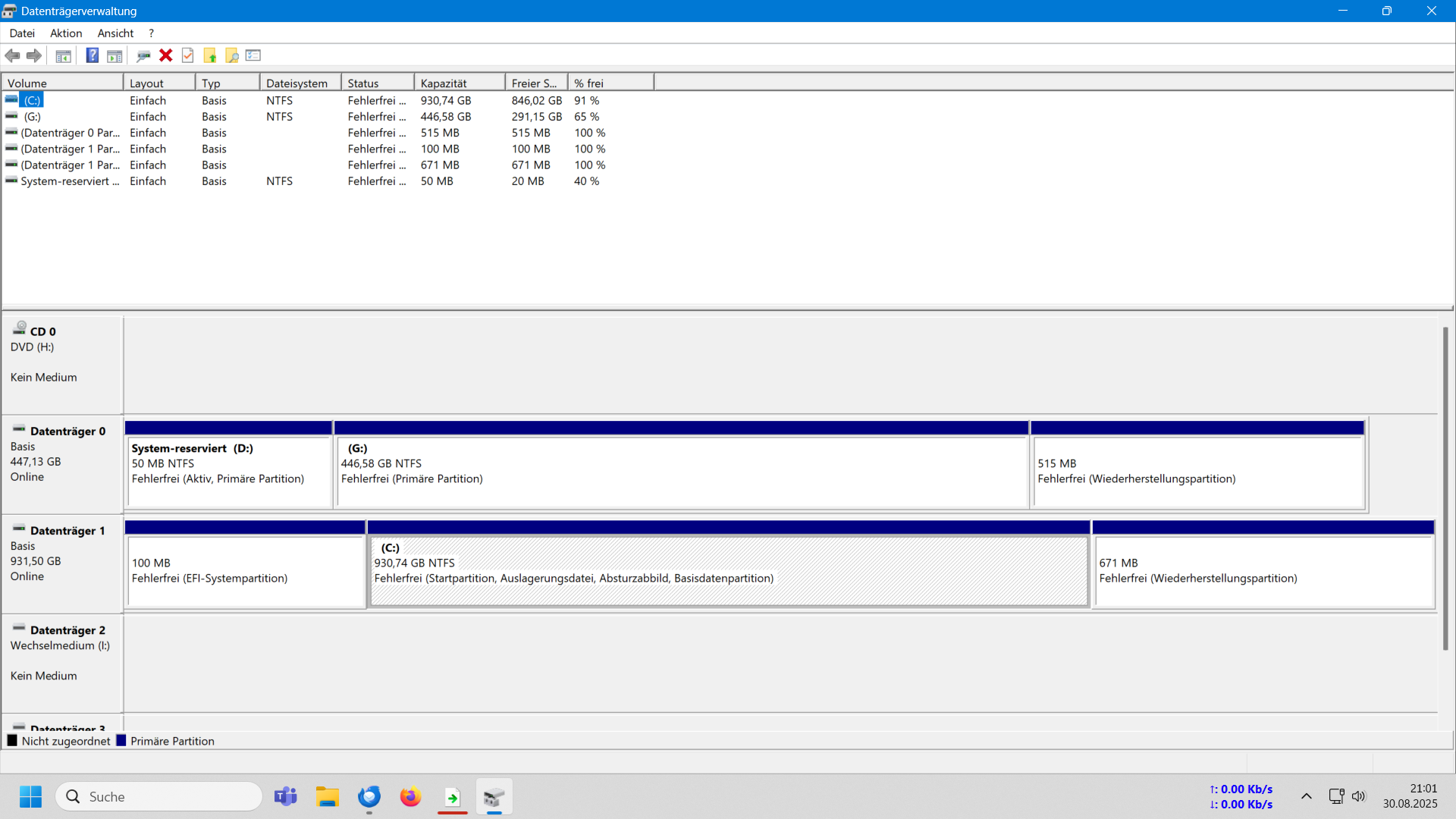Select the (C:) 930,74 GB partition block
The image size is (1456, 819).
click(729, 563)
